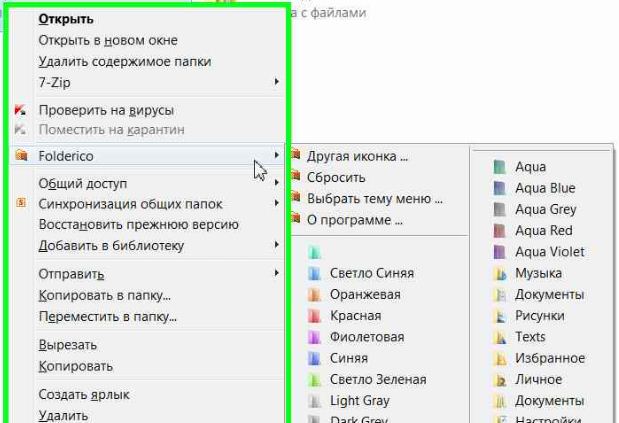
Task: Pick the Light Gray folder icon
Action: click(x=315, y=401)
